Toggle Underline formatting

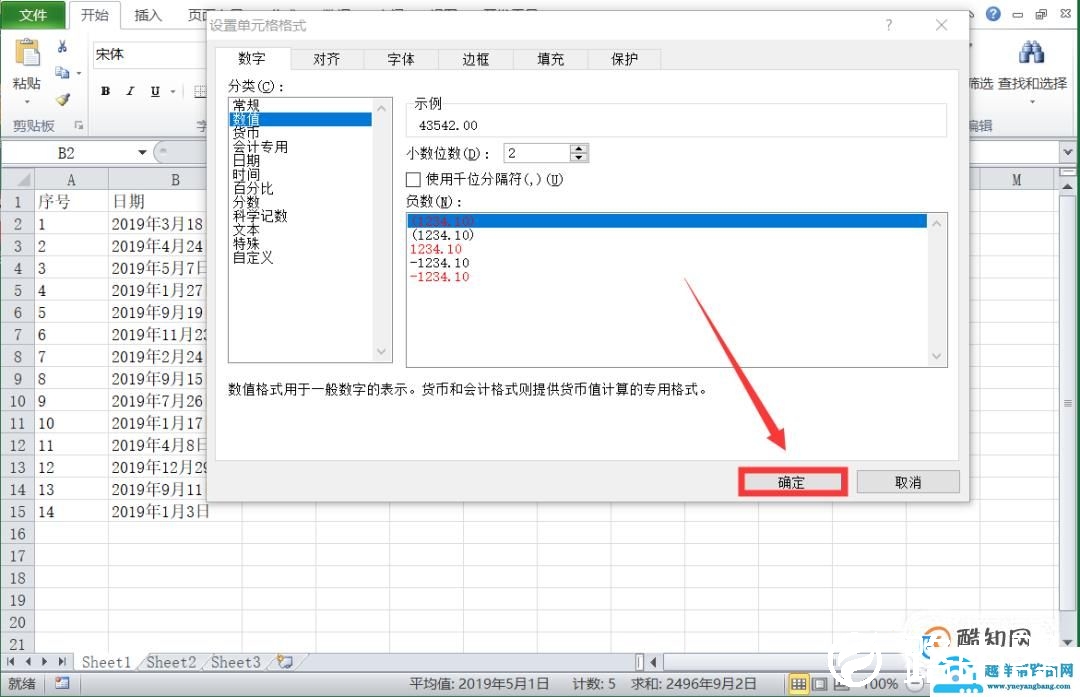pyautogui.click(x=155, y=91)
